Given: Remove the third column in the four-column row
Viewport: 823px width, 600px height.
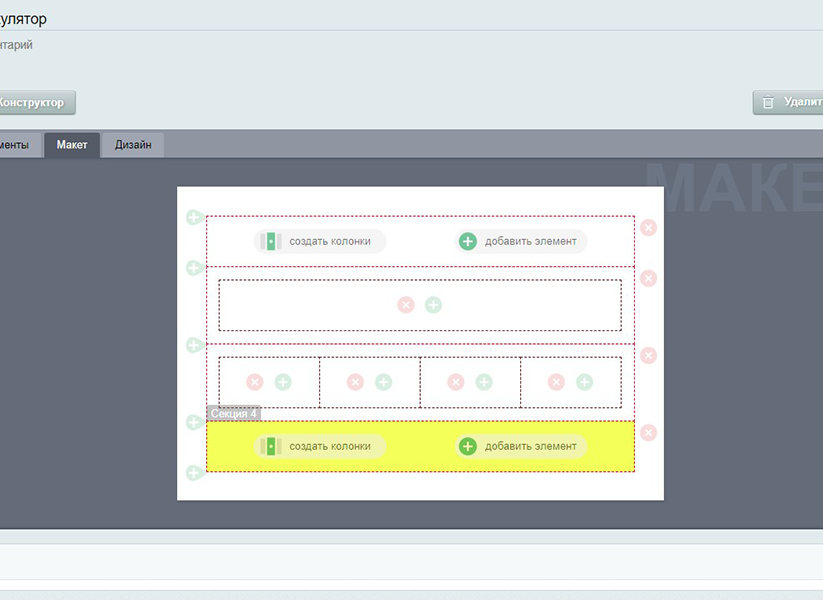Looking at the screenshot, I should (x=456, y=382).
